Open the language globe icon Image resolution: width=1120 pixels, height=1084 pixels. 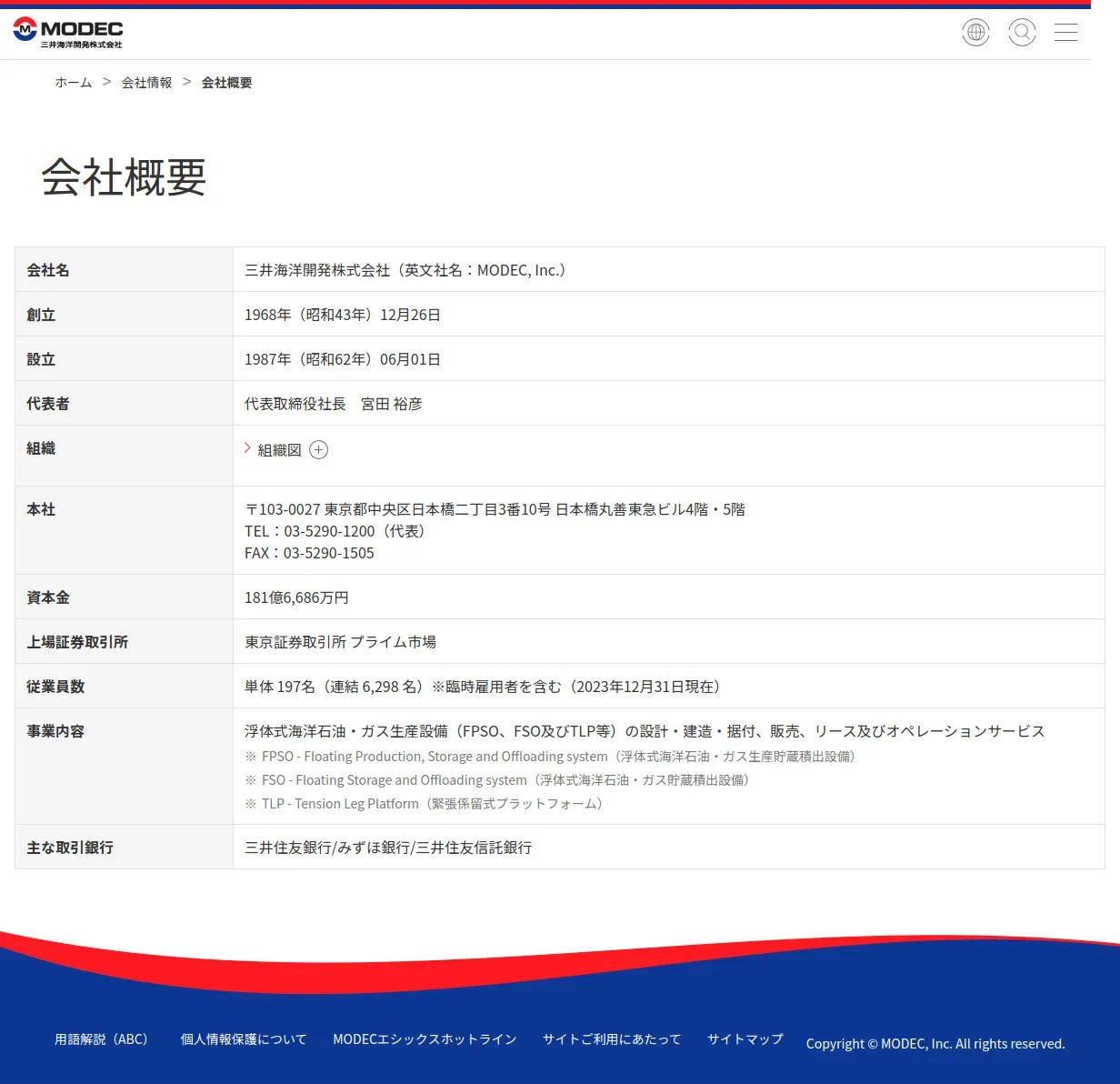pyautogui.click(x=975, y=33)
